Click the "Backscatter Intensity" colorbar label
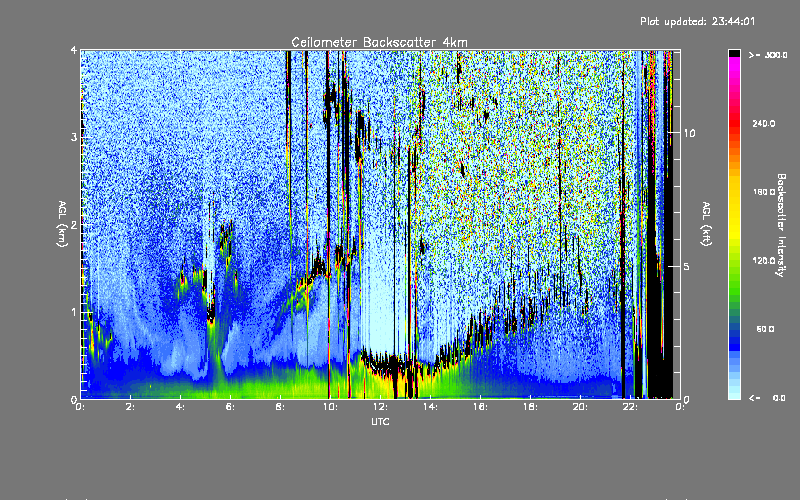This screenshot has width=800, height=500. pos(781,225)
